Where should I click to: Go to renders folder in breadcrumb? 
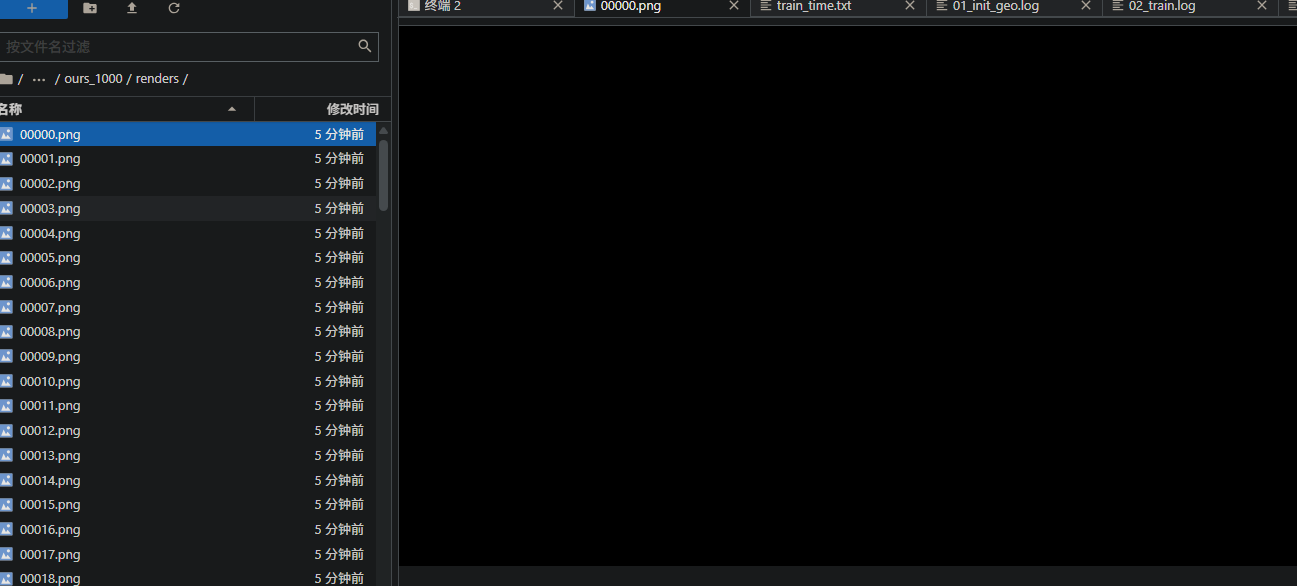click(157, 79)
